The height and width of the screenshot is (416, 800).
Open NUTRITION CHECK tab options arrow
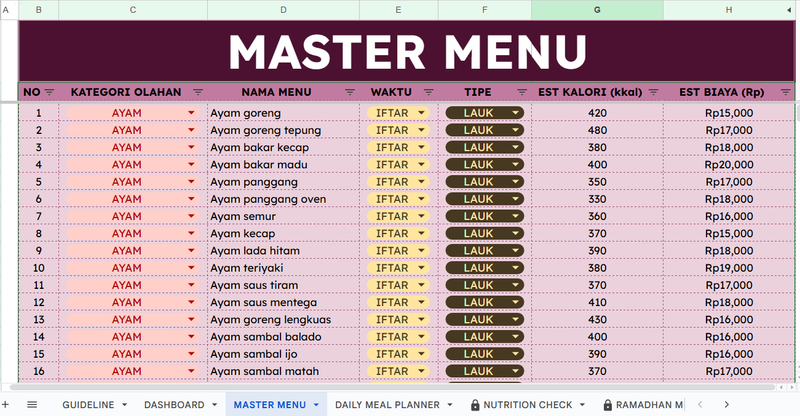pyautogui.click(x=582, y=405)
